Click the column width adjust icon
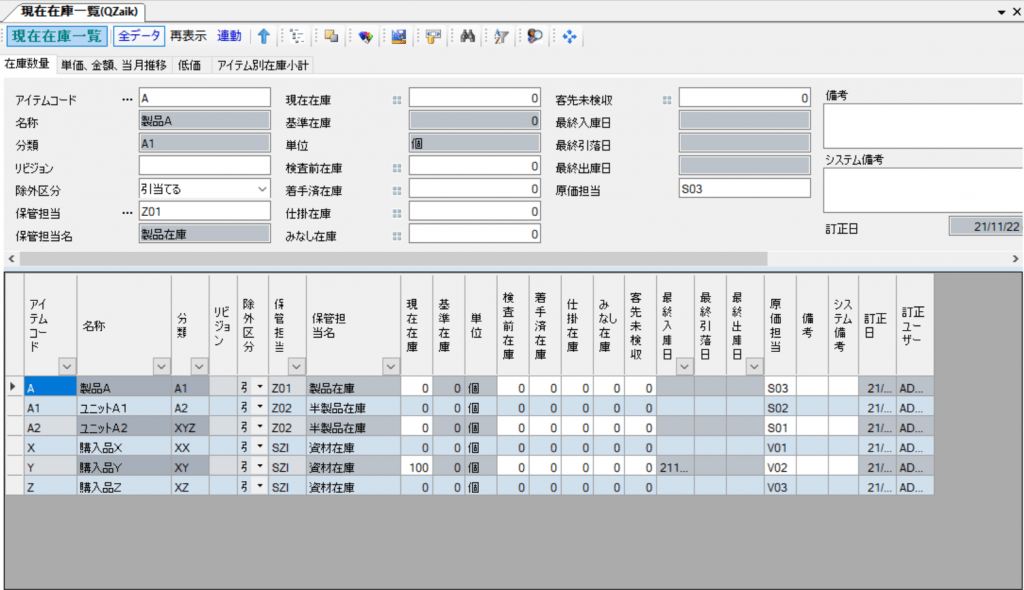The height and width of the screenshot is (590, 1024). pos(433,37)
